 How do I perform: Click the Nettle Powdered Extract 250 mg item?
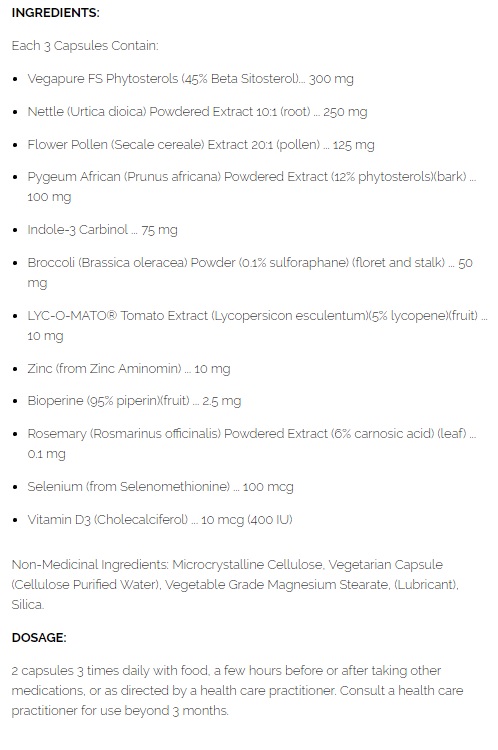point(197,112)
